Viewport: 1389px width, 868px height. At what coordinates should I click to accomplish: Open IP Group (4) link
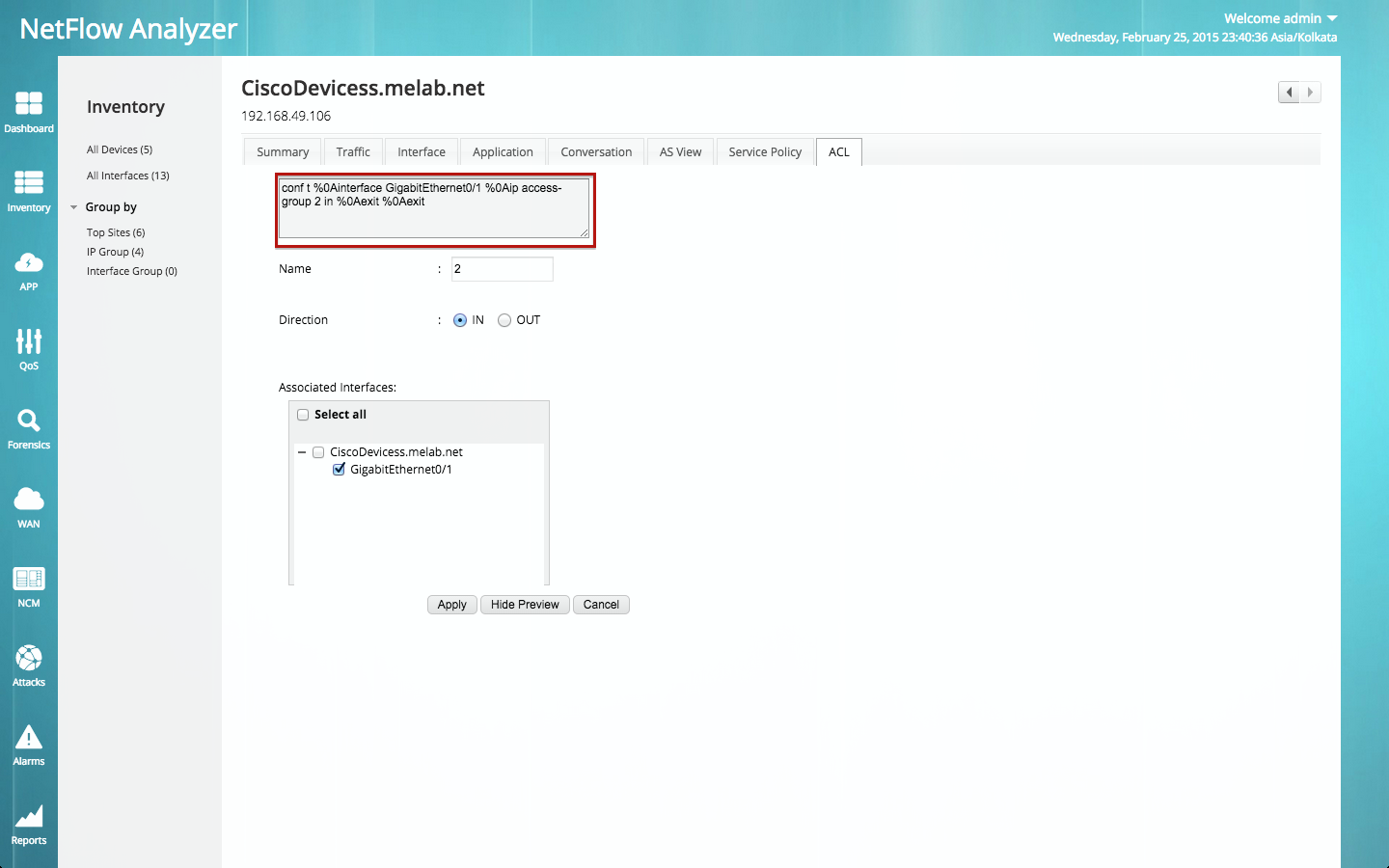(115, 252)
